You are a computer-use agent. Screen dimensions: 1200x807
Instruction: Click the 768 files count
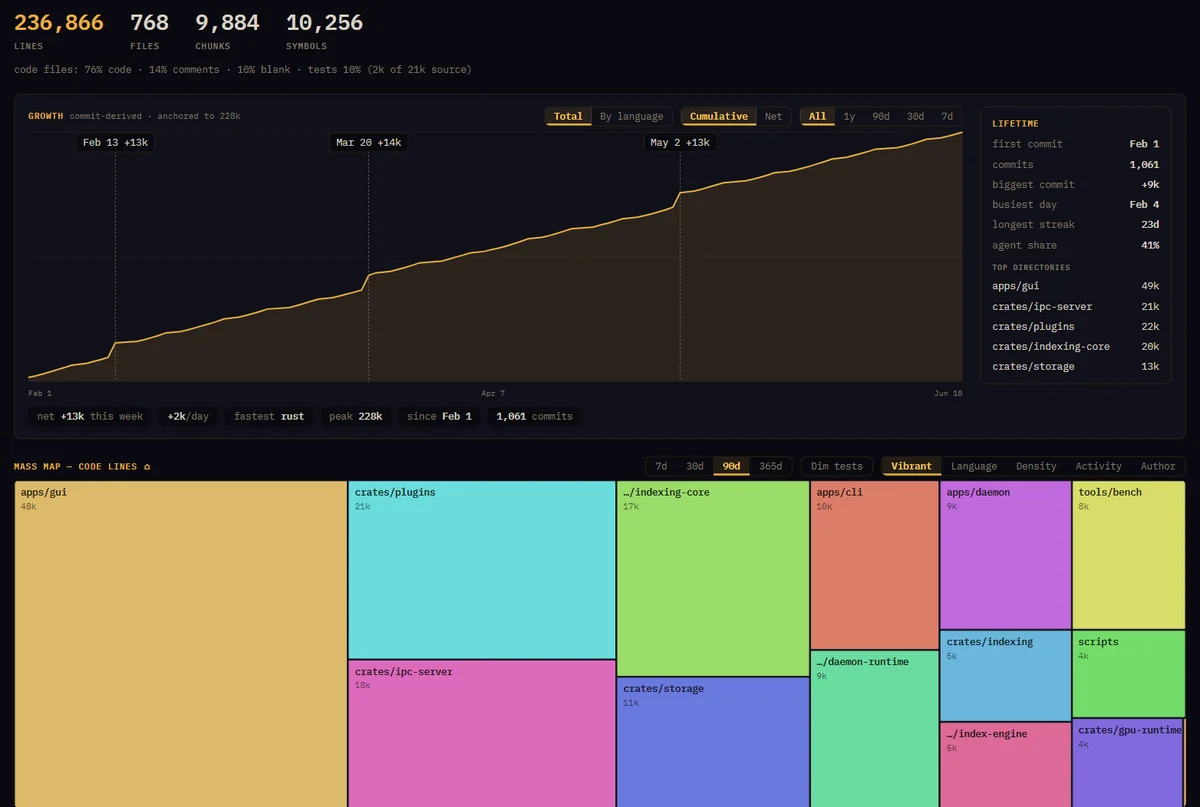point(150,22)
